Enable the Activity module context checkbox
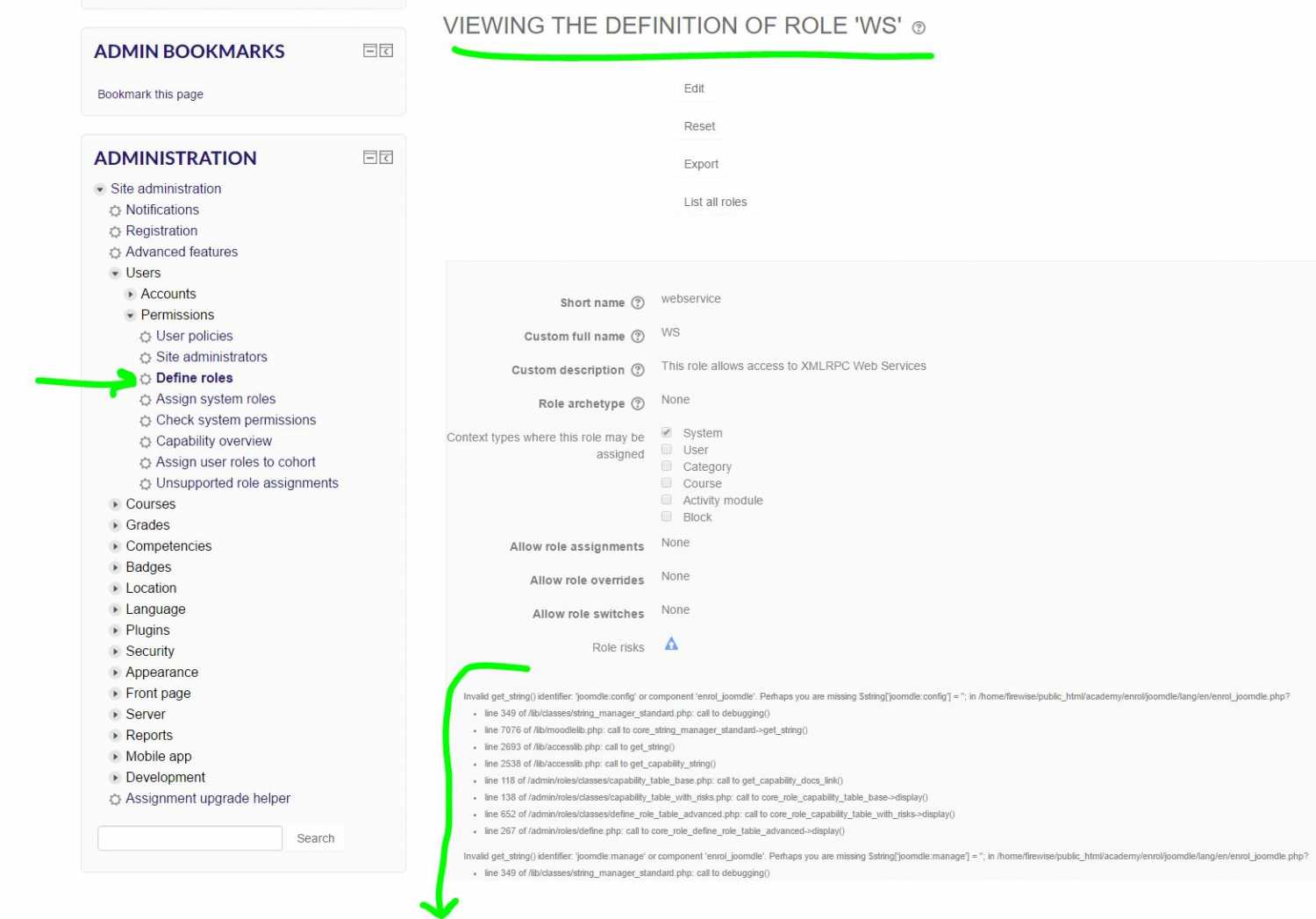The height and width of the screenshot is (919, 1316). (667, 500)
